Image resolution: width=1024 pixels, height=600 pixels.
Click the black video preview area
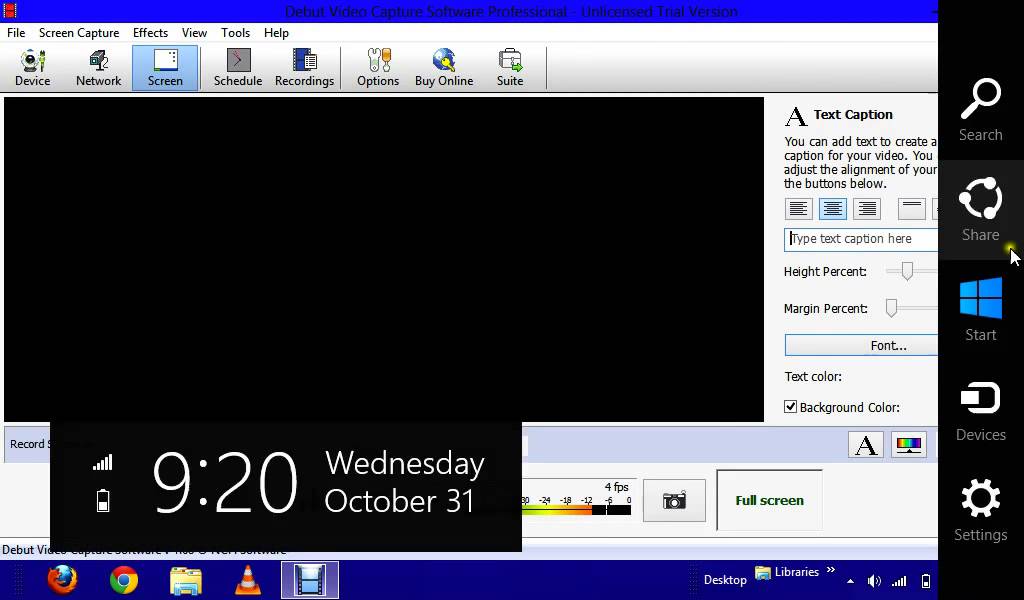[x=384, y=259]
